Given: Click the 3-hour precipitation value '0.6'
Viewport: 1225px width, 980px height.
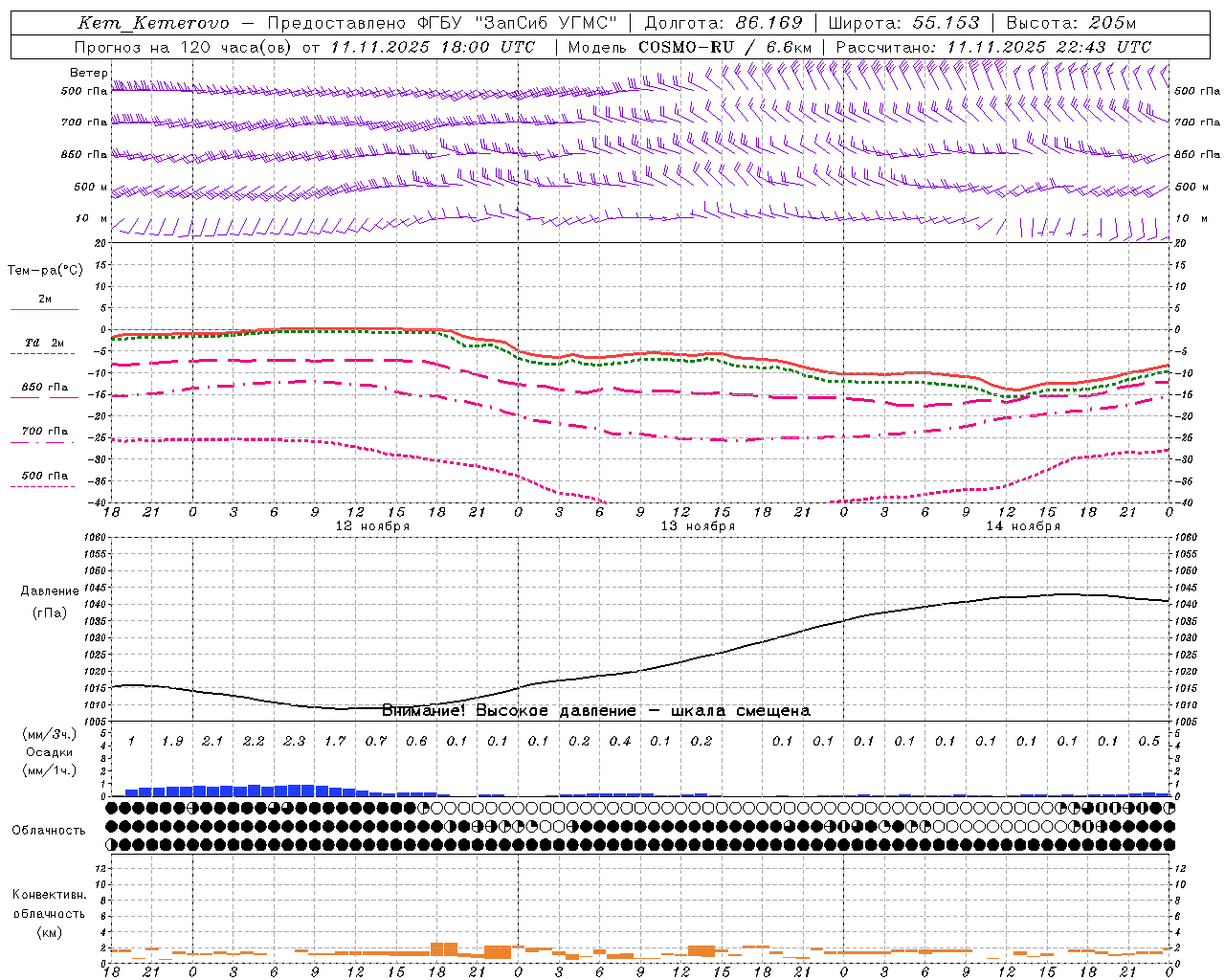Looking at the screenshot, I should coord(416,742).
